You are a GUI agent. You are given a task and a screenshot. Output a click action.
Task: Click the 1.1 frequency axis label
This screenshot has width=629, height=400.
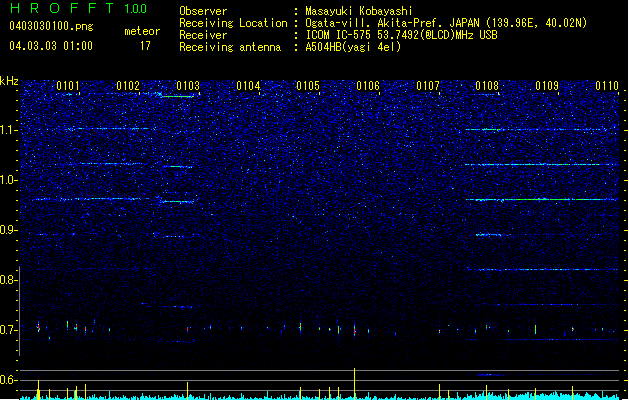[8, 130]
